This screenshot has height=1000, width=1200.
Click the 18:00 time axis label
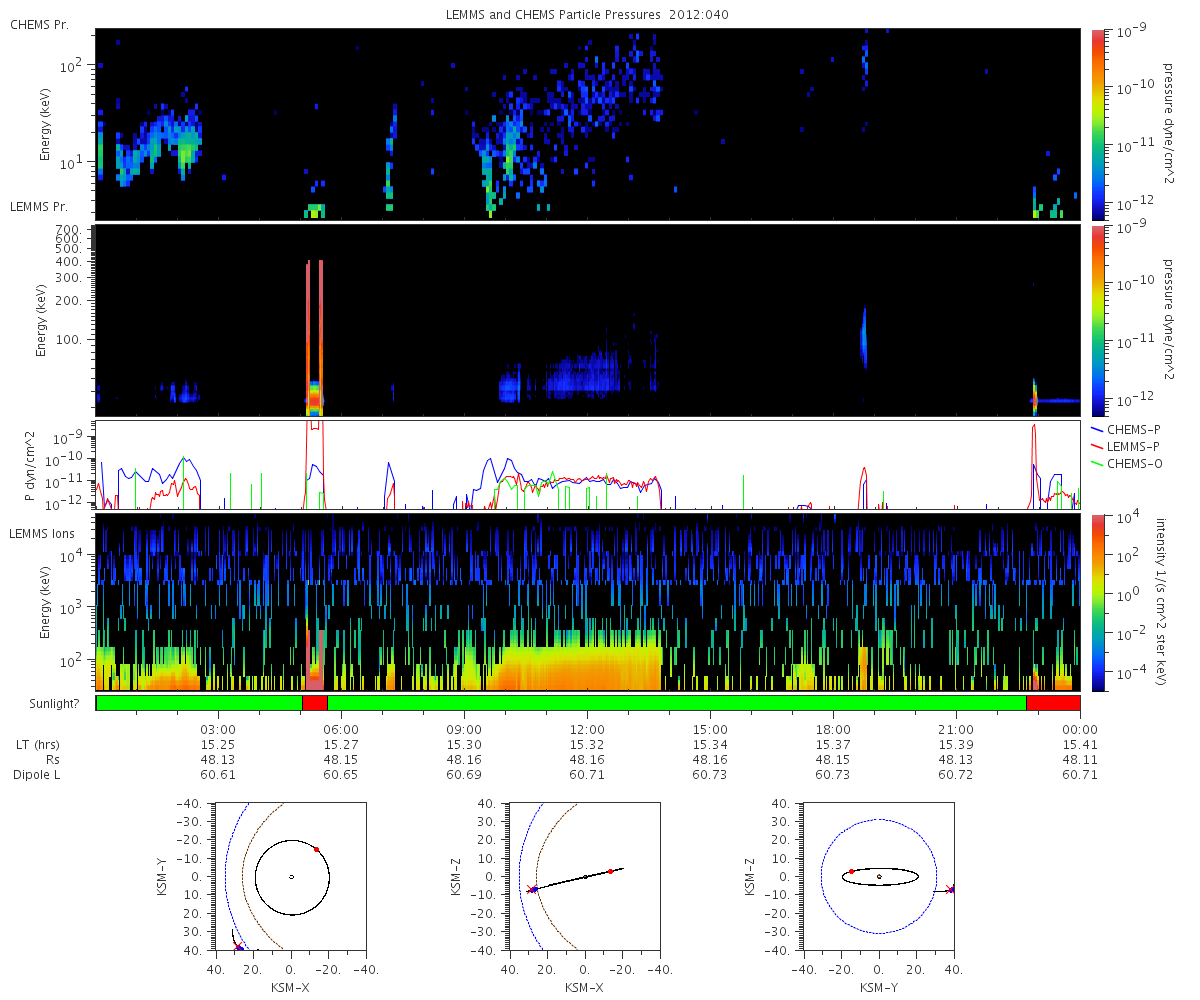coord(833,729)
